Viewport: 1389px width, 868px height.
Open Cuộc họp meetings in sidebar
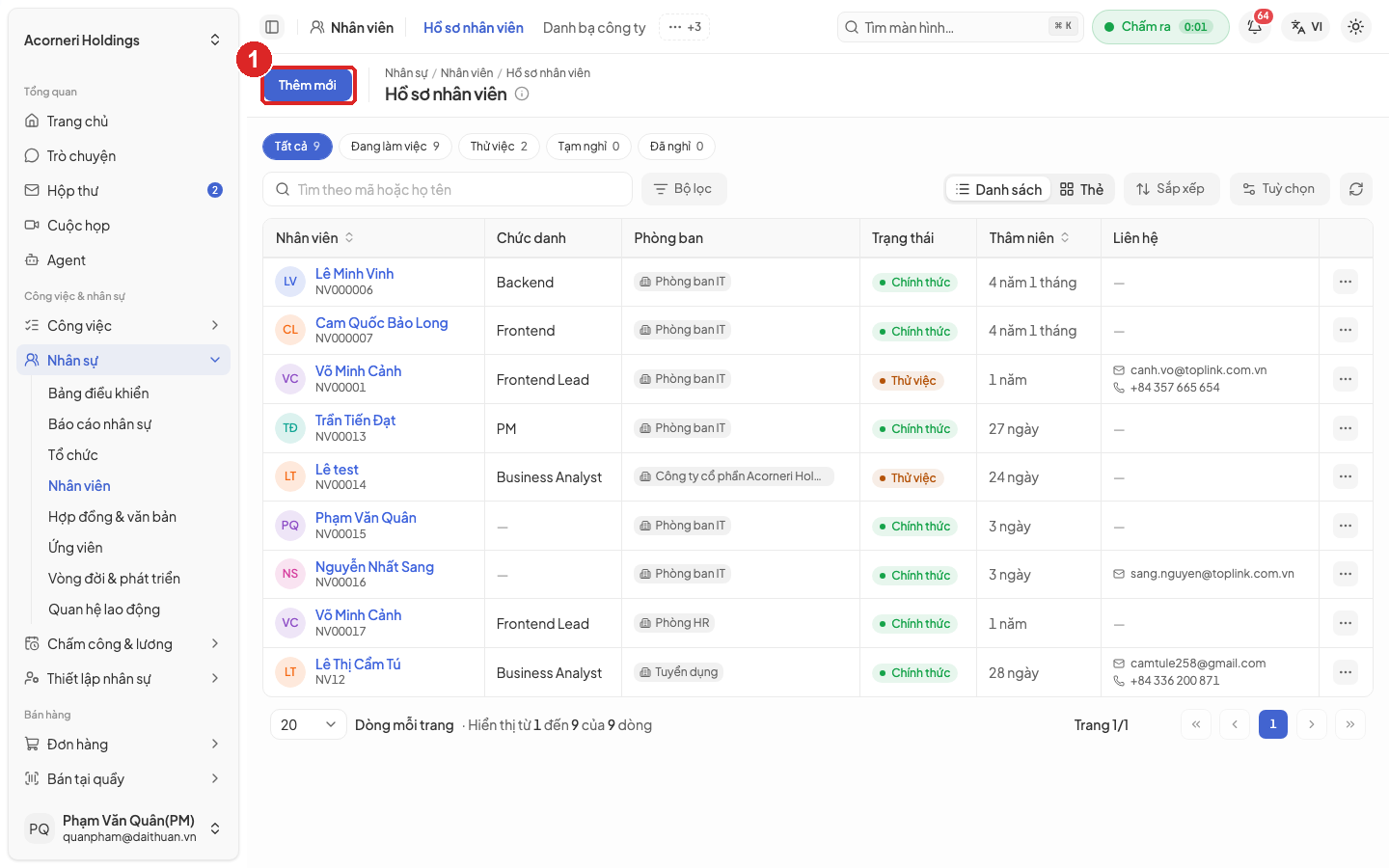(x=123, y=226)
